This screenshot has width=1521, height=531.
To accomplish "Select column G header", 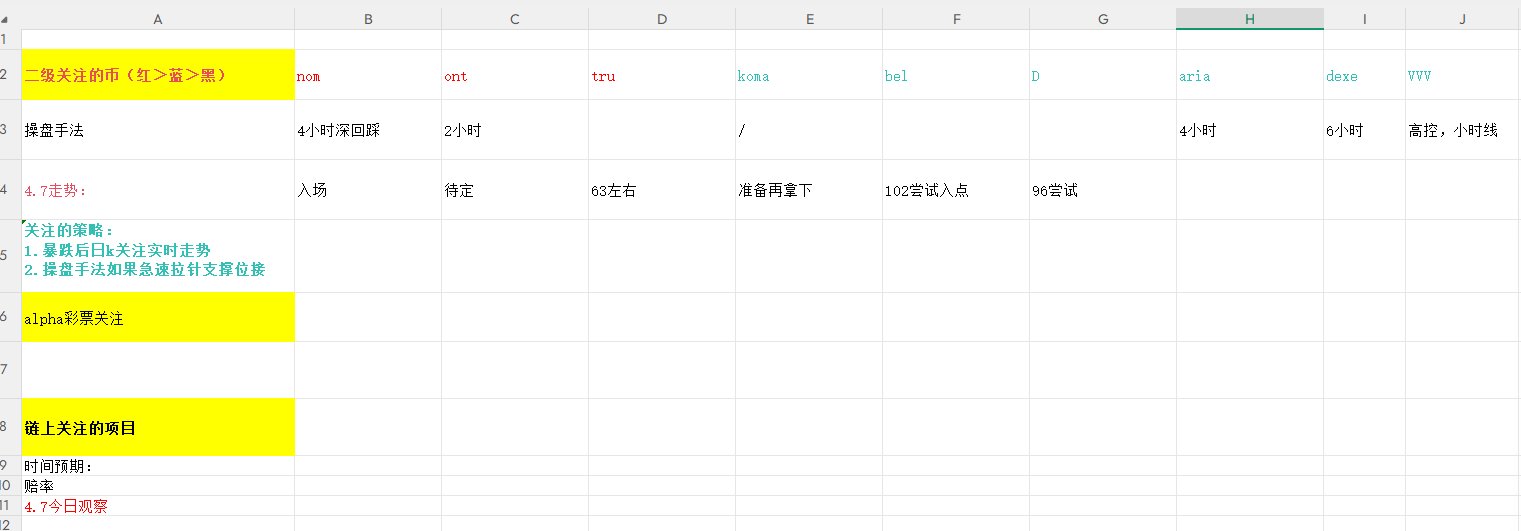I will pos(1103,19).
